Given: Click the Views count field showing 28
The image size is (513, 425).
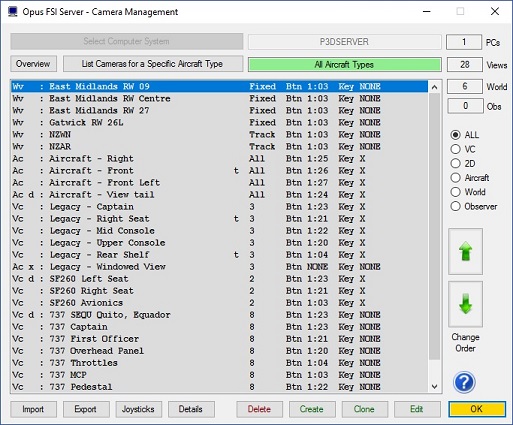Looking at the screenshot, I should [x=465, y=65].
